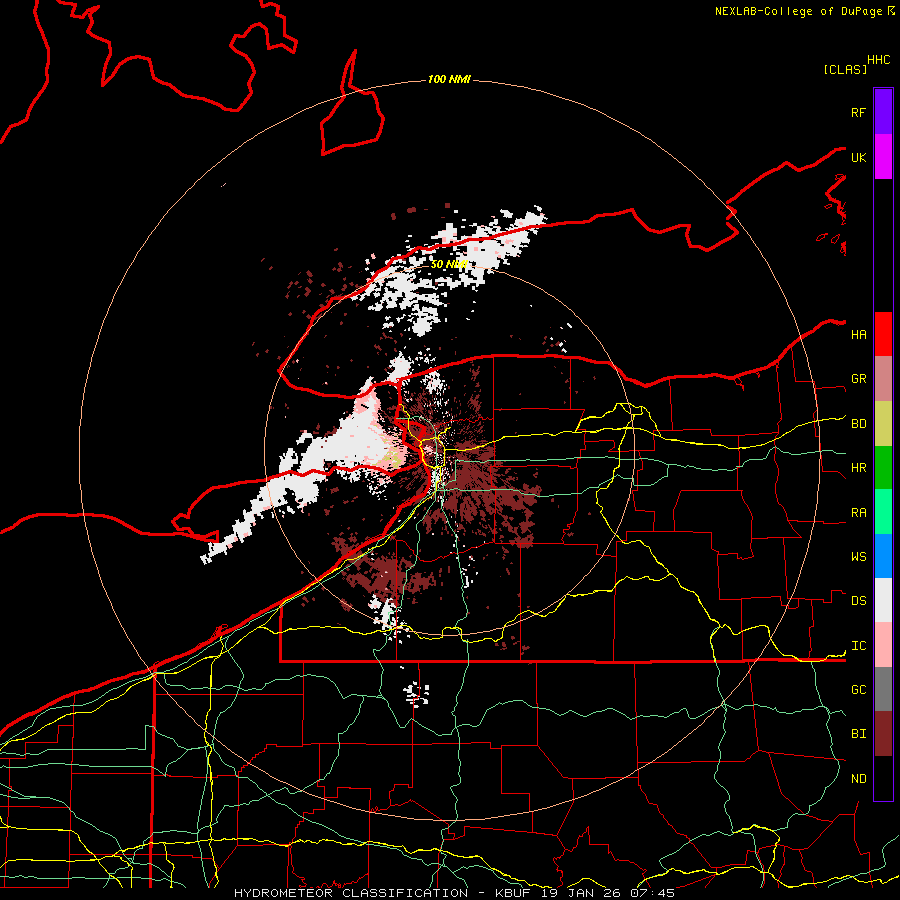The height and width of the screenshot is (900, 900).
Task: Select the BD yellow legend swatch
Action: point(883,424)
